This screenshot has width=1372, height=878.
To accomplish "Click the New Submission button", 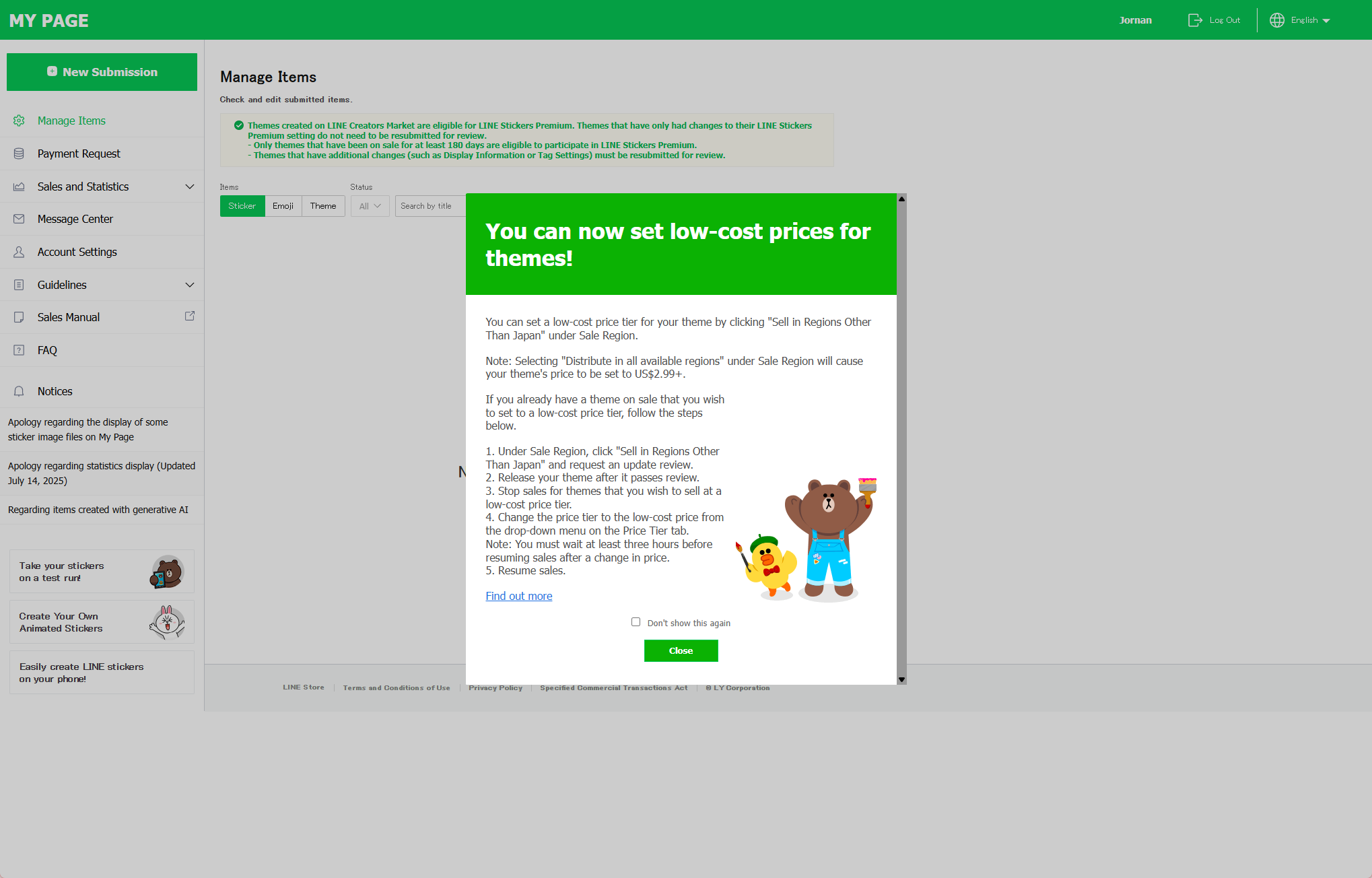I will click(x=102, y=72).
